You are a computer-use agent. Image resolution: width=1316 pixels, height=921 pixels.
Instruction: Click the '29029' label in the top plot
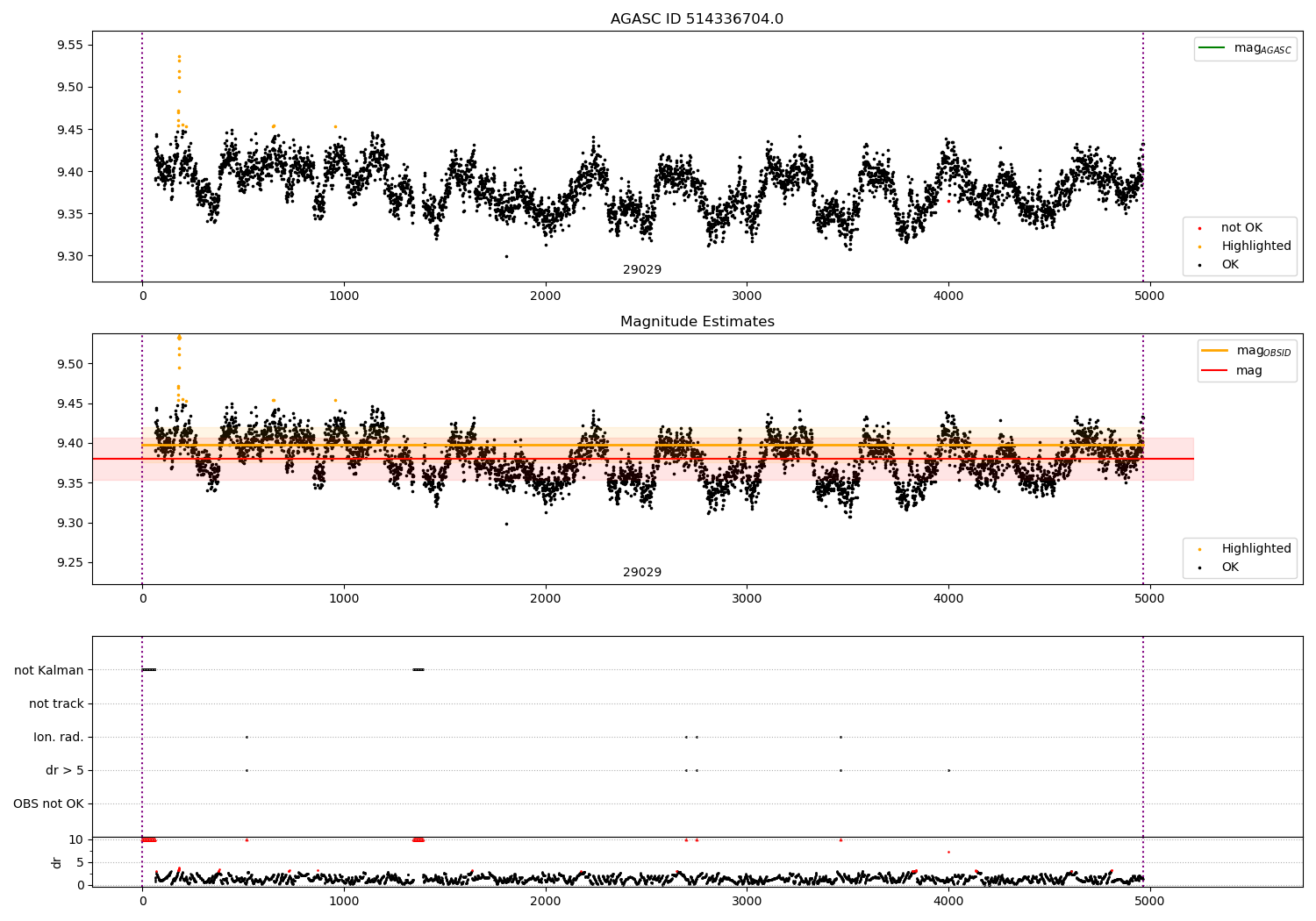(x=642, y=270)
